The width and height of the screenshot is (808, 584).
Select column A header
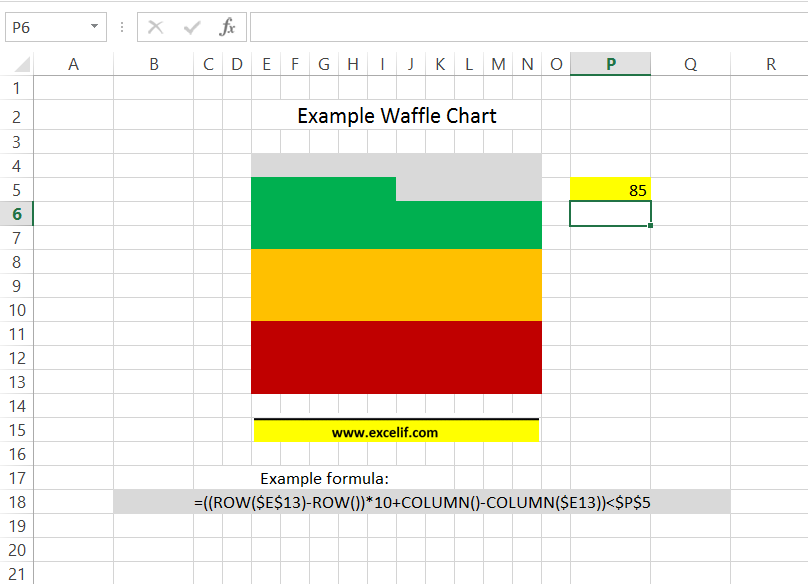74,64
